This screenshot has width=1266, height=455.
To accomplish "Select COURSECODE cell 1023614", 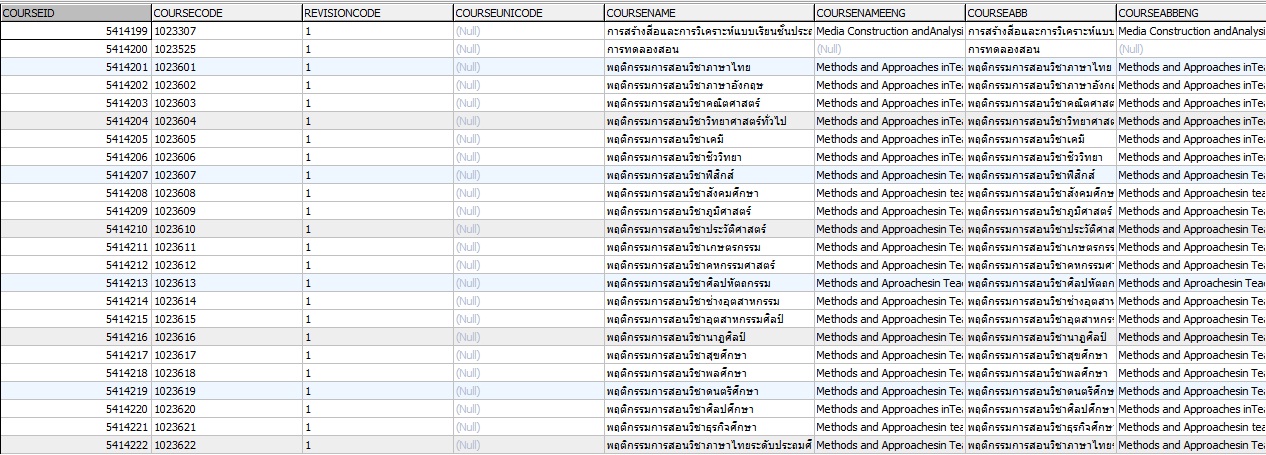I will pos(226,301).
